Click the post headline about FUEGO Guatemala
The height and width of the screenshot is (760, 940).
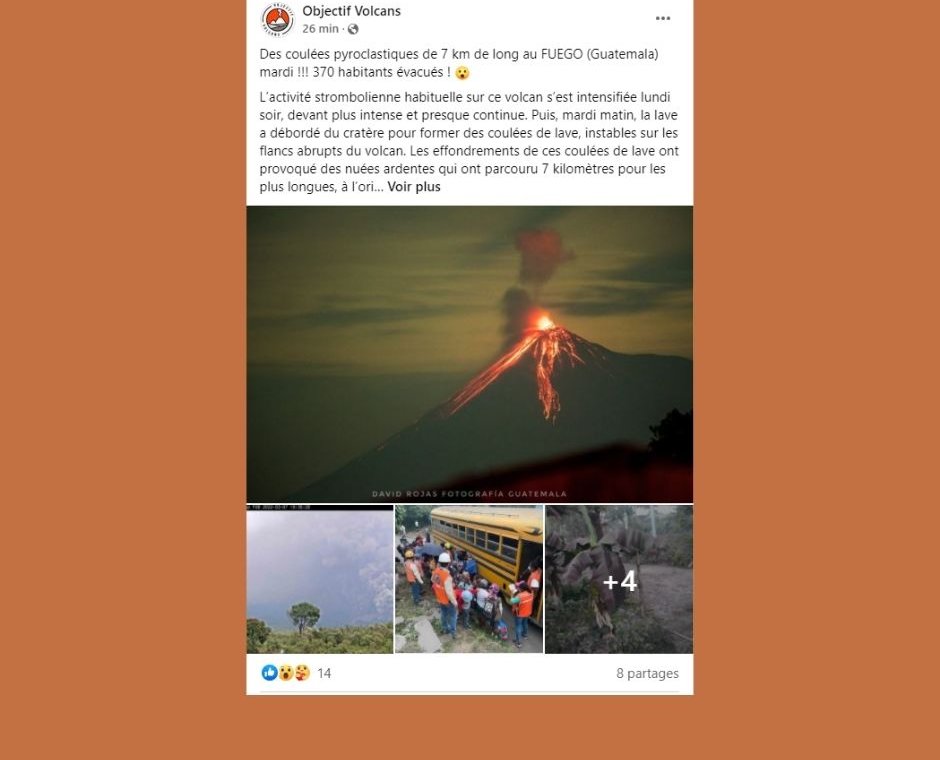coord(460,63)
